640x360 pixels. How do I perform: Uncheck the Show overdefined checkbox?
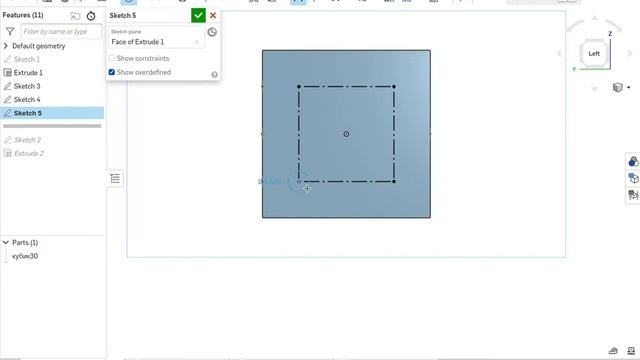coord(112,72)
